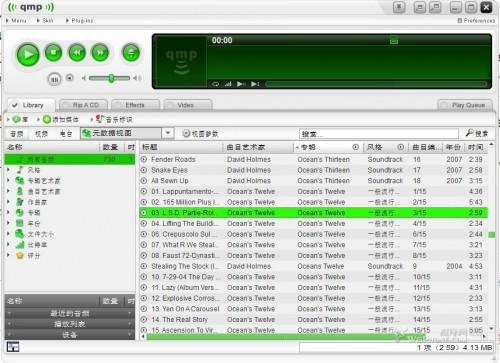Open the Plug-ins menu
Viewport: 500px width, 363px height.
[x=79, y=21]
